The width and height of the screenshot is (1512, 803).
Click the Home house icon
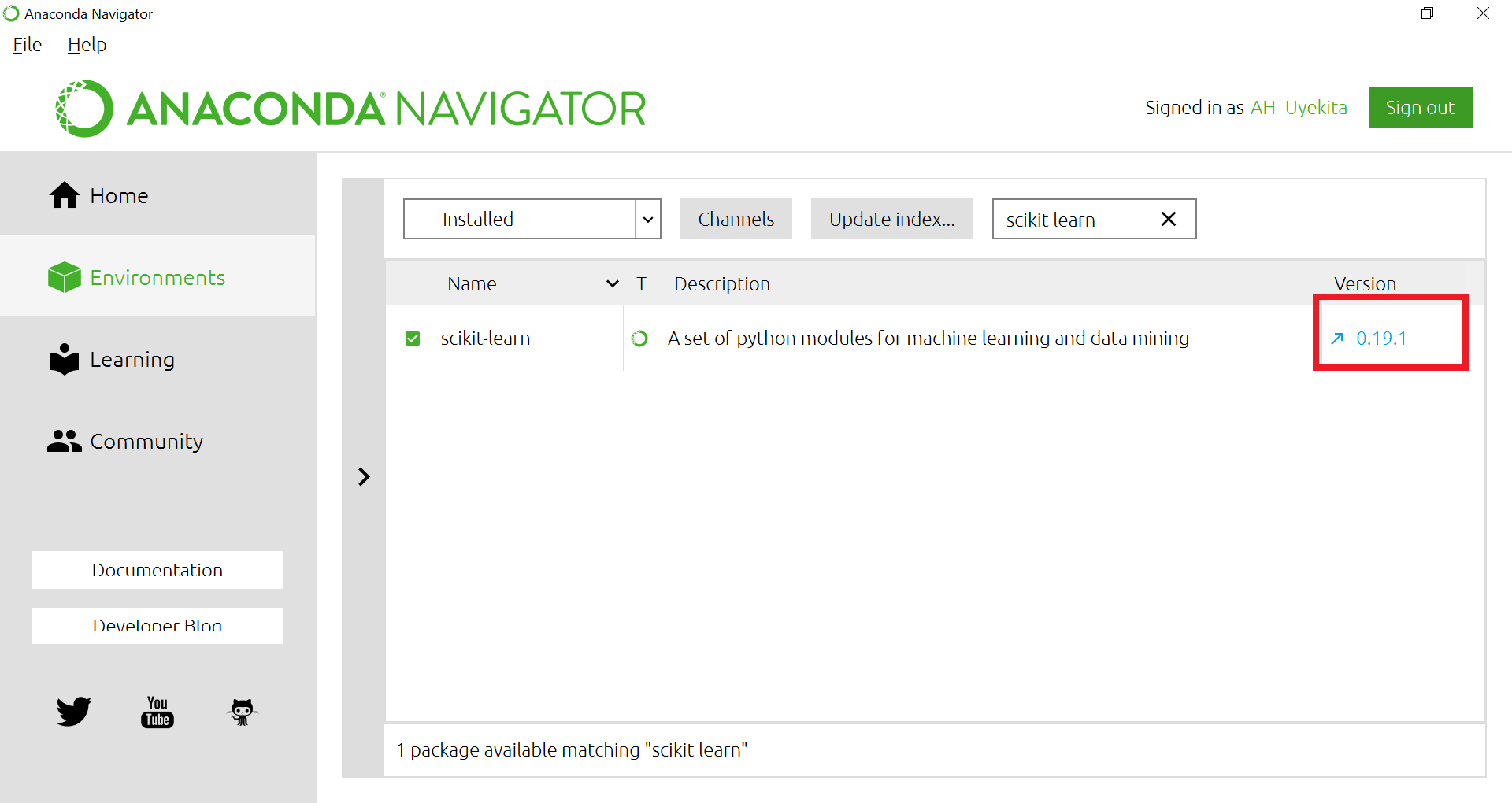click(65, 195)
